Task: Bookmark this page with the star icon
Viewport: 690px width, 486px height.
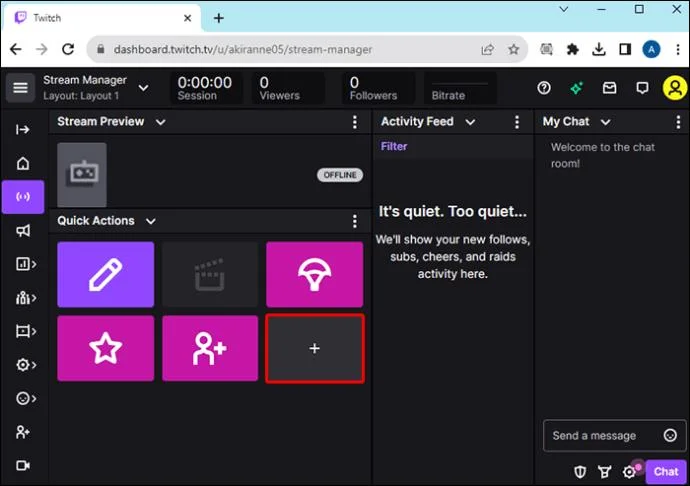Action: pyautogui.click(x=514, y=49)
